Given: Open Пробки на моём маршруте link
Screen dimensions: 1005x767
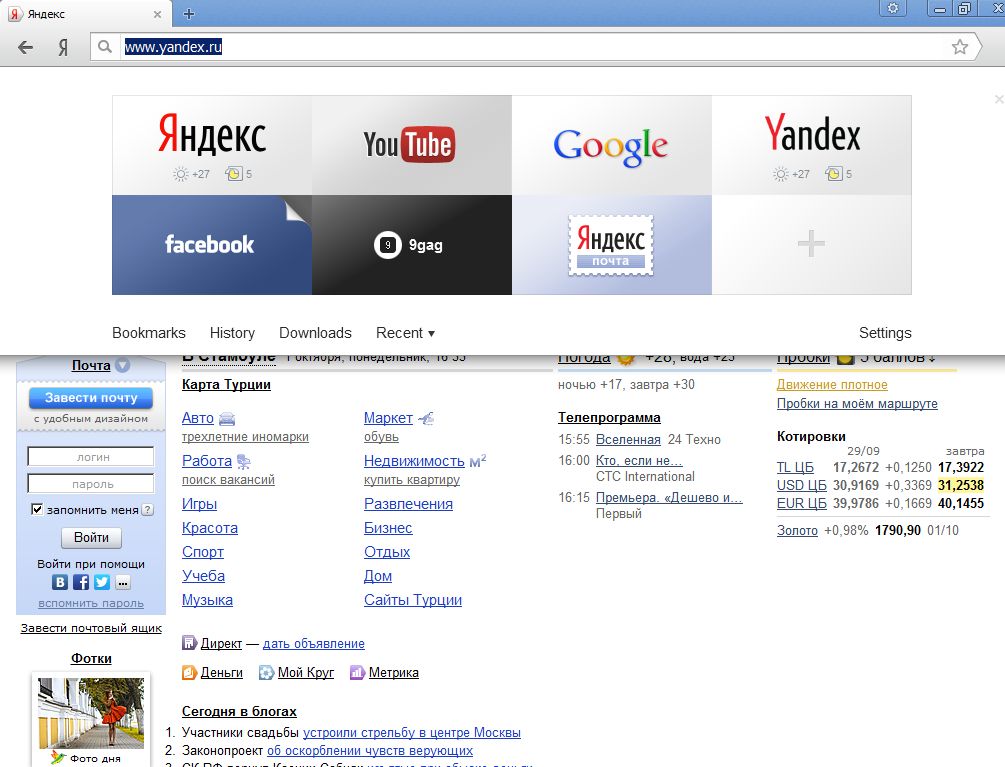Looking at the screenshot, I should tap(857, 404).
